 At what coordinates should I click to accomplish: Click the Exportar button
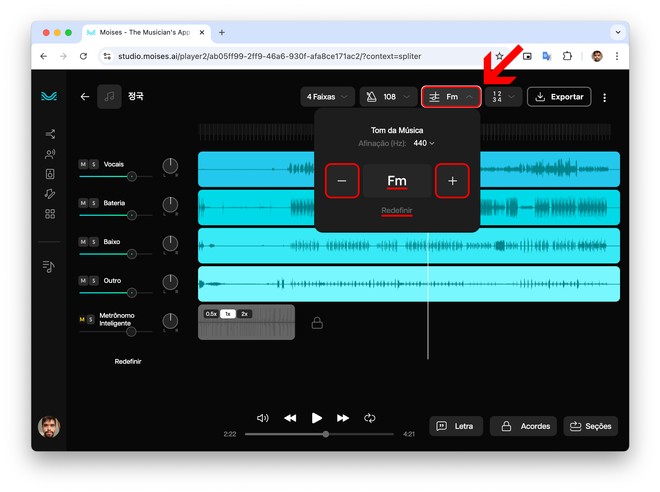pyautogui.click(x=559, y=97)
